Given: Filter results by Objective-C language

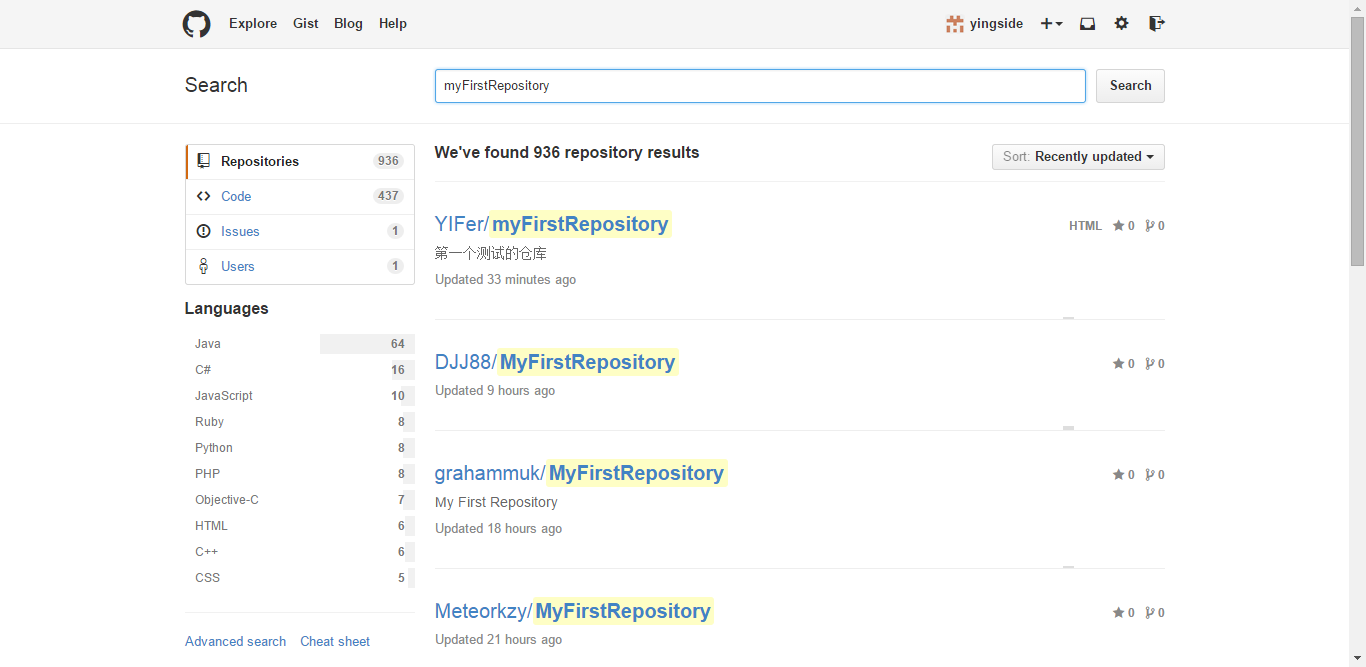Looking at the screenshot, I should pos(300,500).
